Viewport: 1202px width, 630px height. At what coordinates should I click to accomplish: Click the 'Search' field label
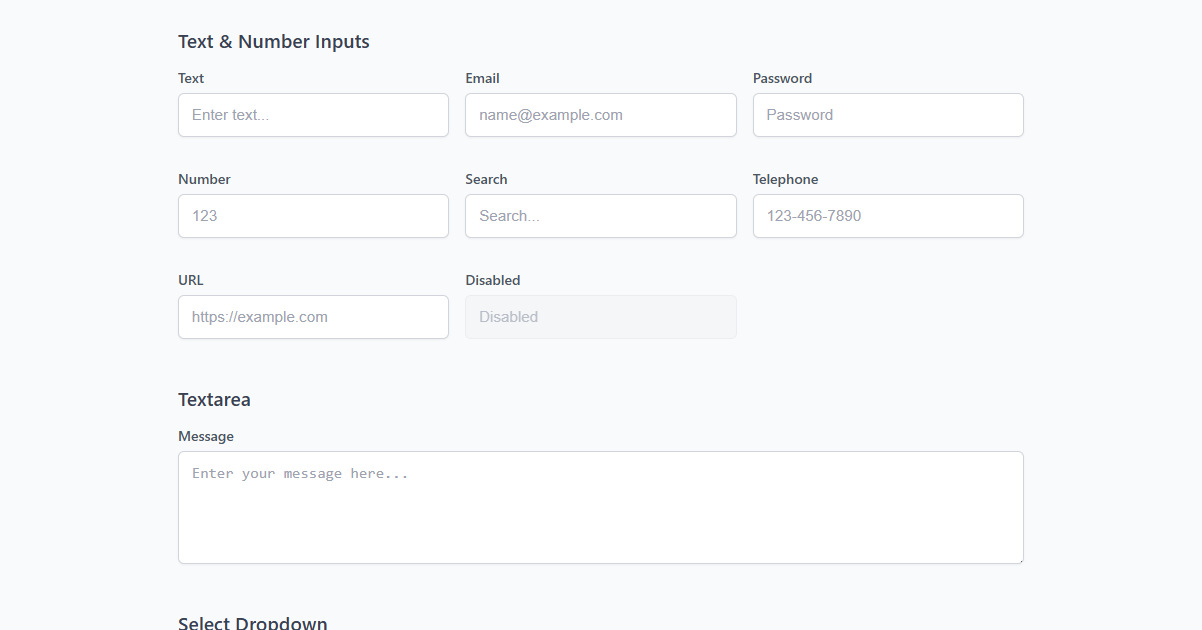coord(486,179)
